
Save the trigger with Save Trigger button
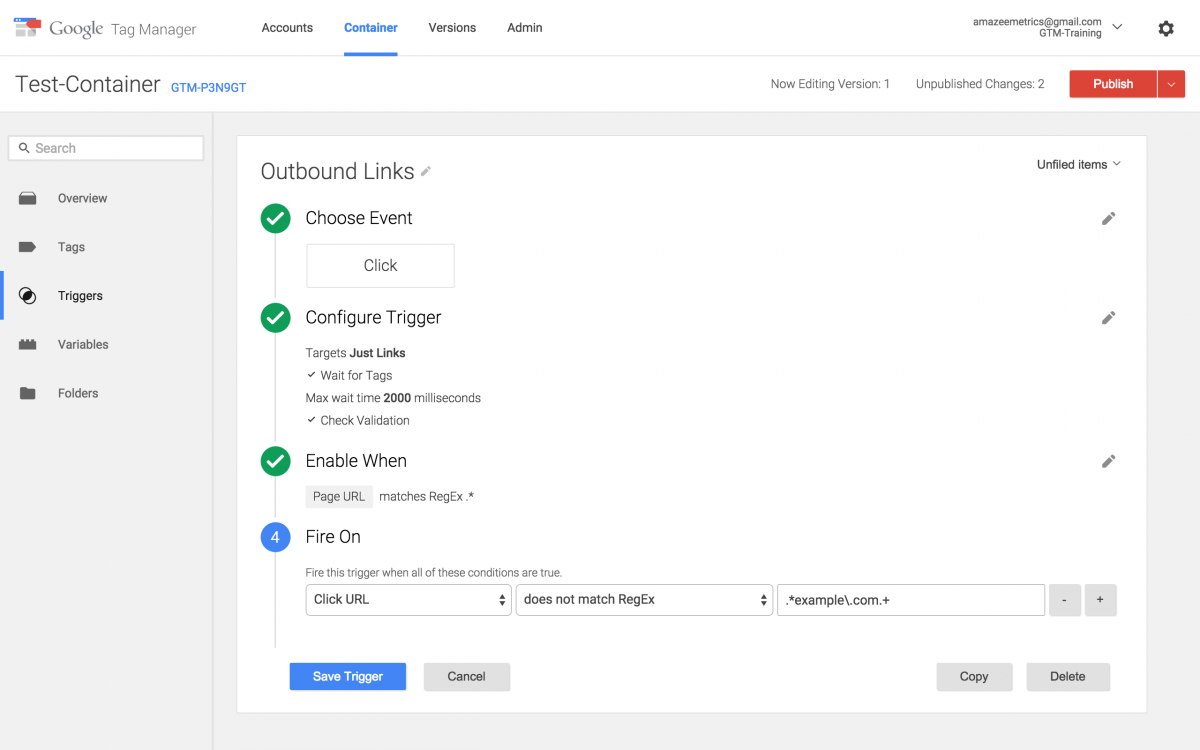tap(347, 676)
